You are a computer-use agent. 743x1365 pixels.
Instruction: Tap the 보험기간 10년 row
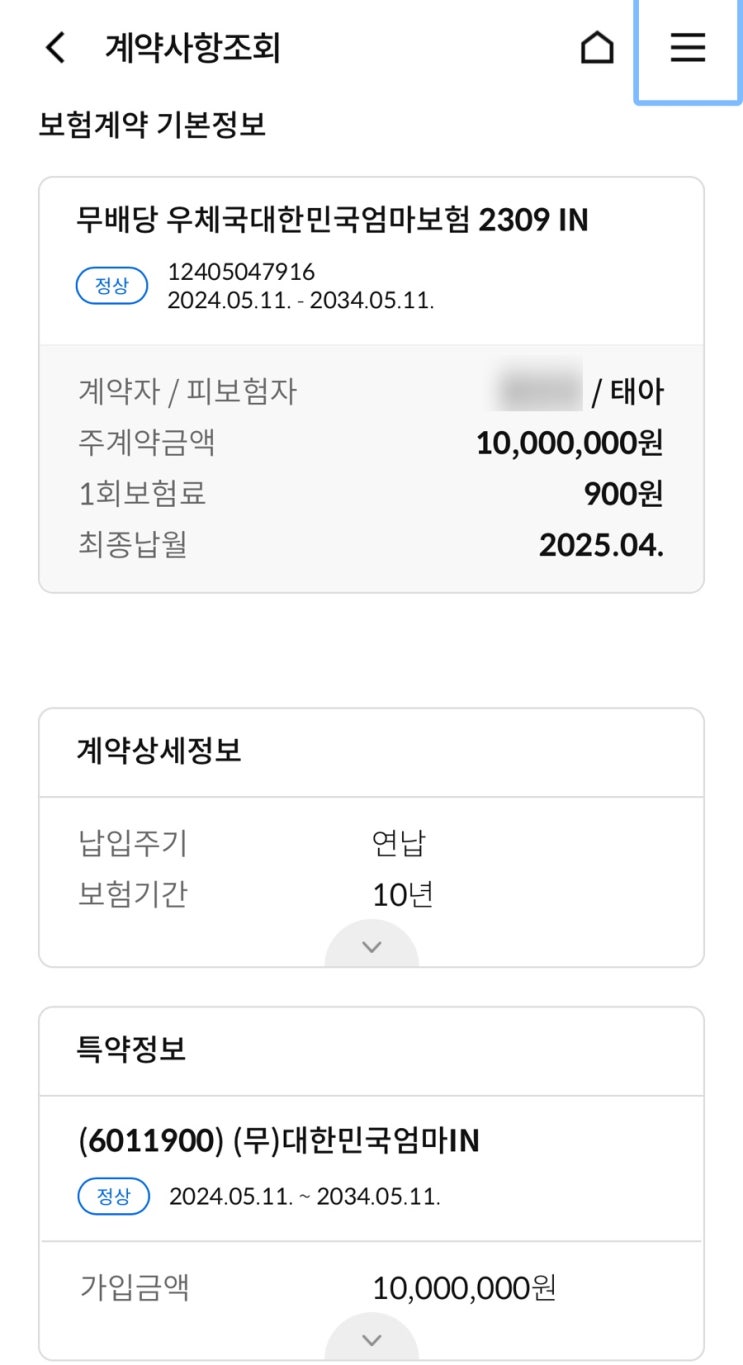coord(371,894)
